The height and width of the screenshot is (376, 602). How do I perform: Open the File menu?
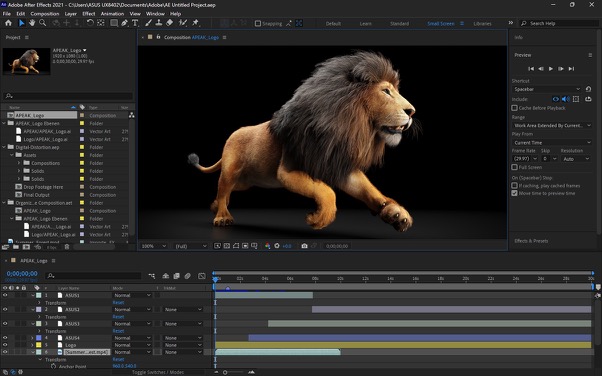click(x=7, y=13)
